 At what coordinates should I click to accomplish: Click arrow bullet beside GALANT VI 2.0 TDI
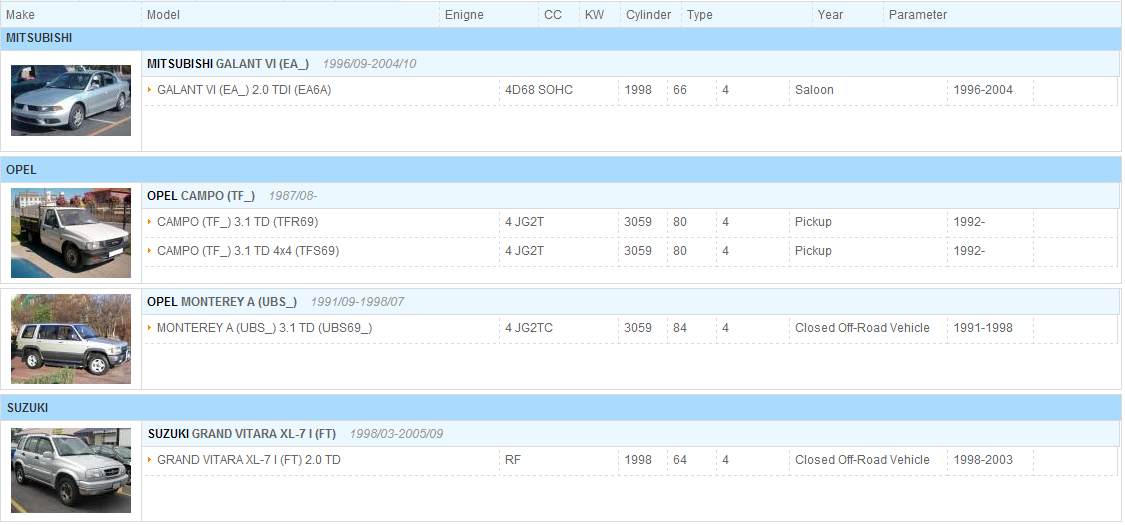tap(150, 90)
